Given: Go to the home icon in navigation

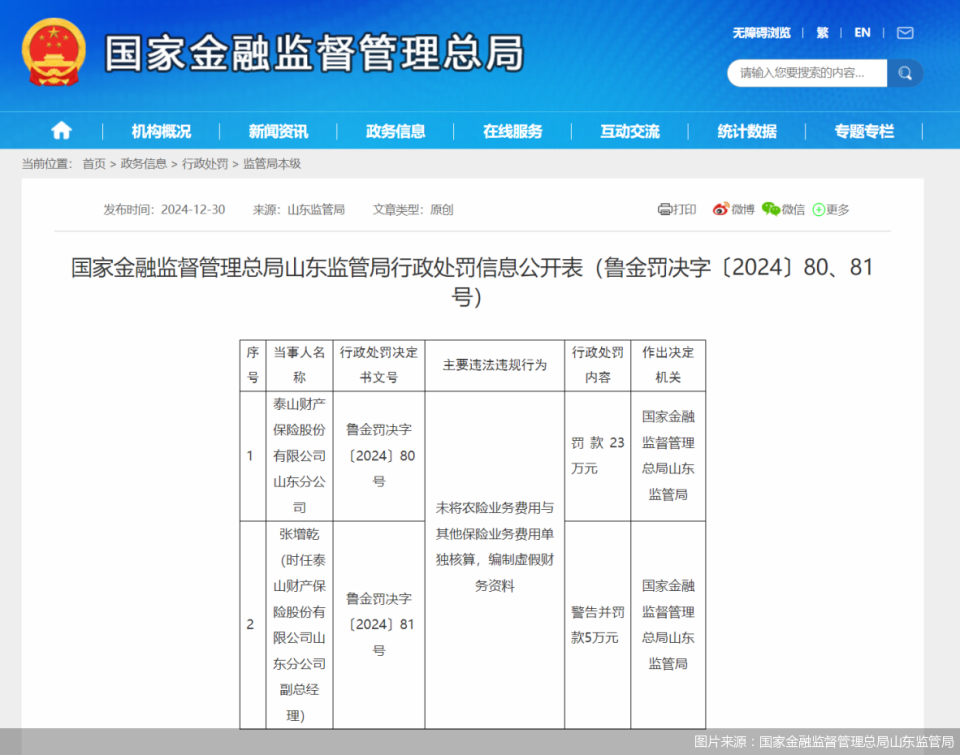Looking at the screenshot, I should pyautogui.click(x=61, y=130).
